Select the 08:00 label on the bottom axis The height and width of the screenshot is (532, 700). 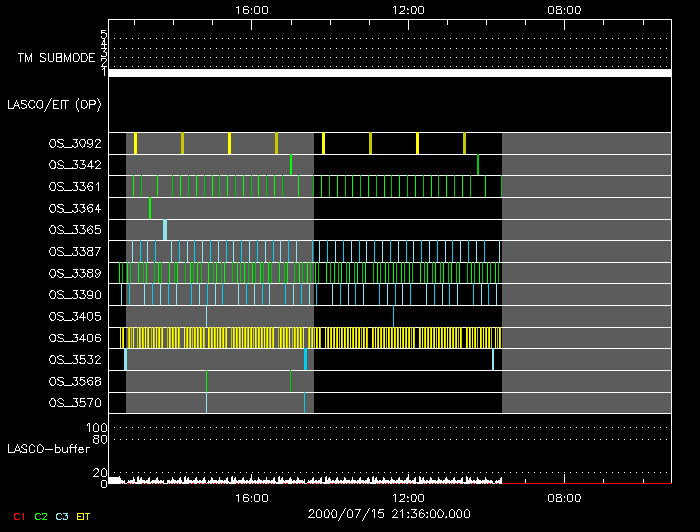click(x=565, y=497)
